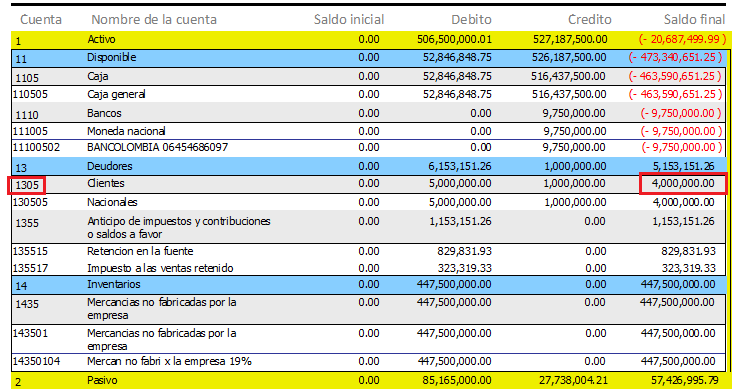Click the Credito column header

point(589,20)
